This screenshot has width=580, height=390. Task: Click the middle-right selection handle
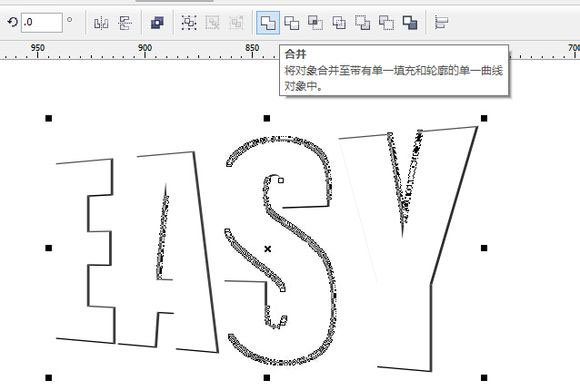(484, 248)
